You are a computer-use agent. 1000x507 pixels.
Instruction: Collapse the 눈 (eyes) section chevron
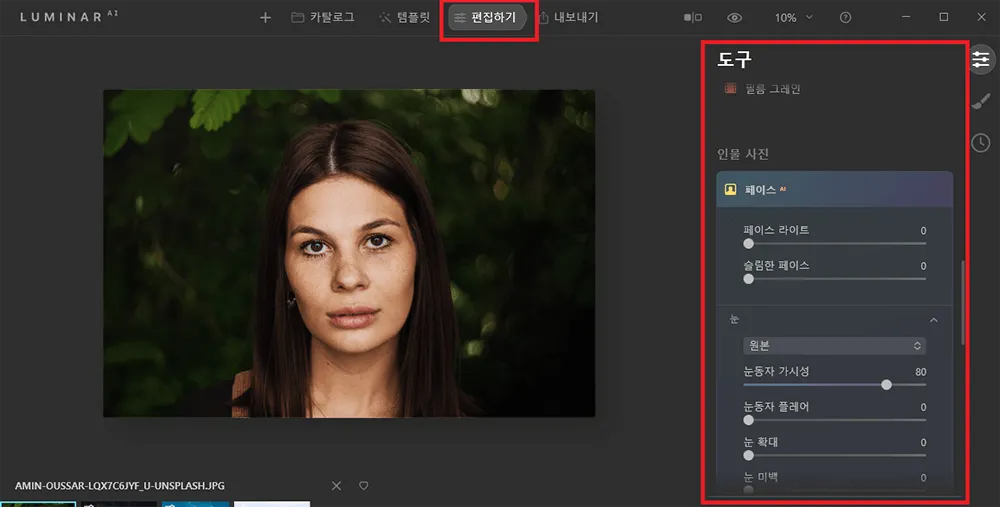coord(934,320)
